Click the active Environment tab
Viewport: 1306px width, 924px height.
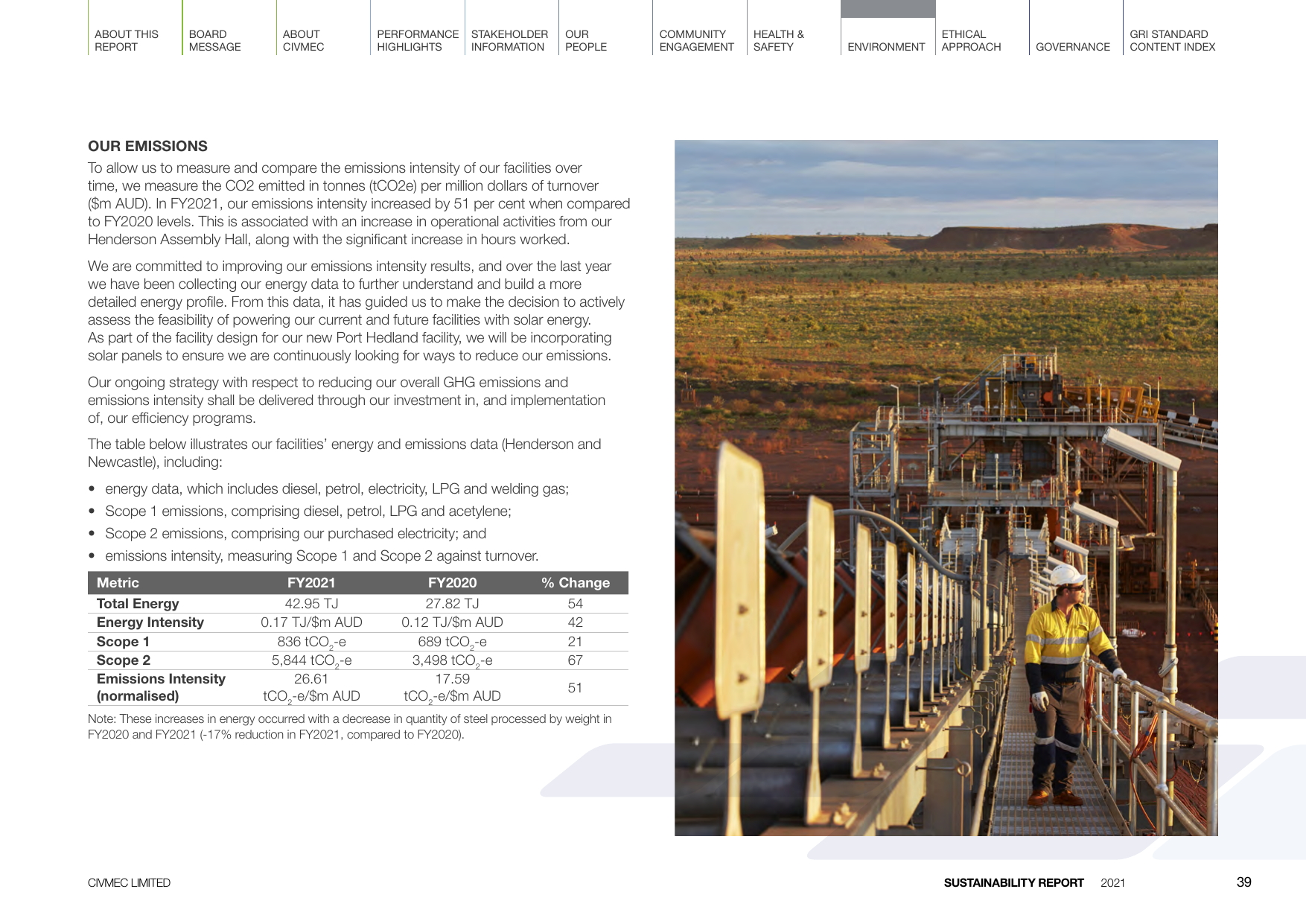pos(886,47)
